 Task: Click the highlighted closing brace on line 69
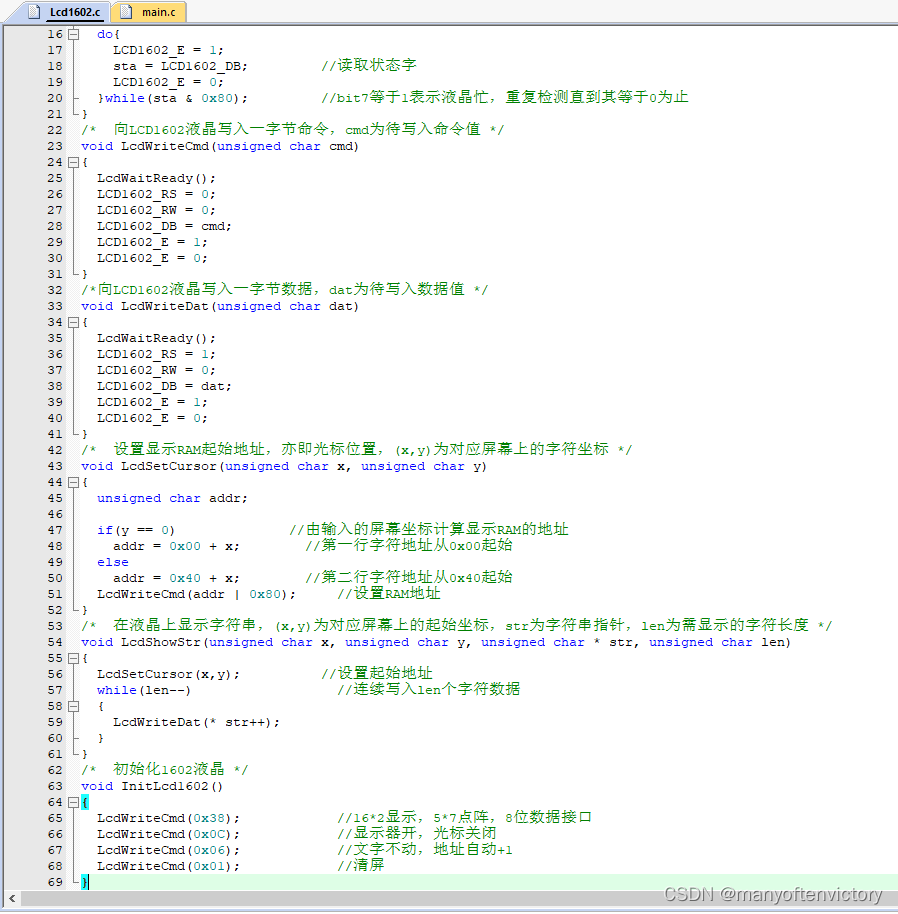click(x=85, y=883)
